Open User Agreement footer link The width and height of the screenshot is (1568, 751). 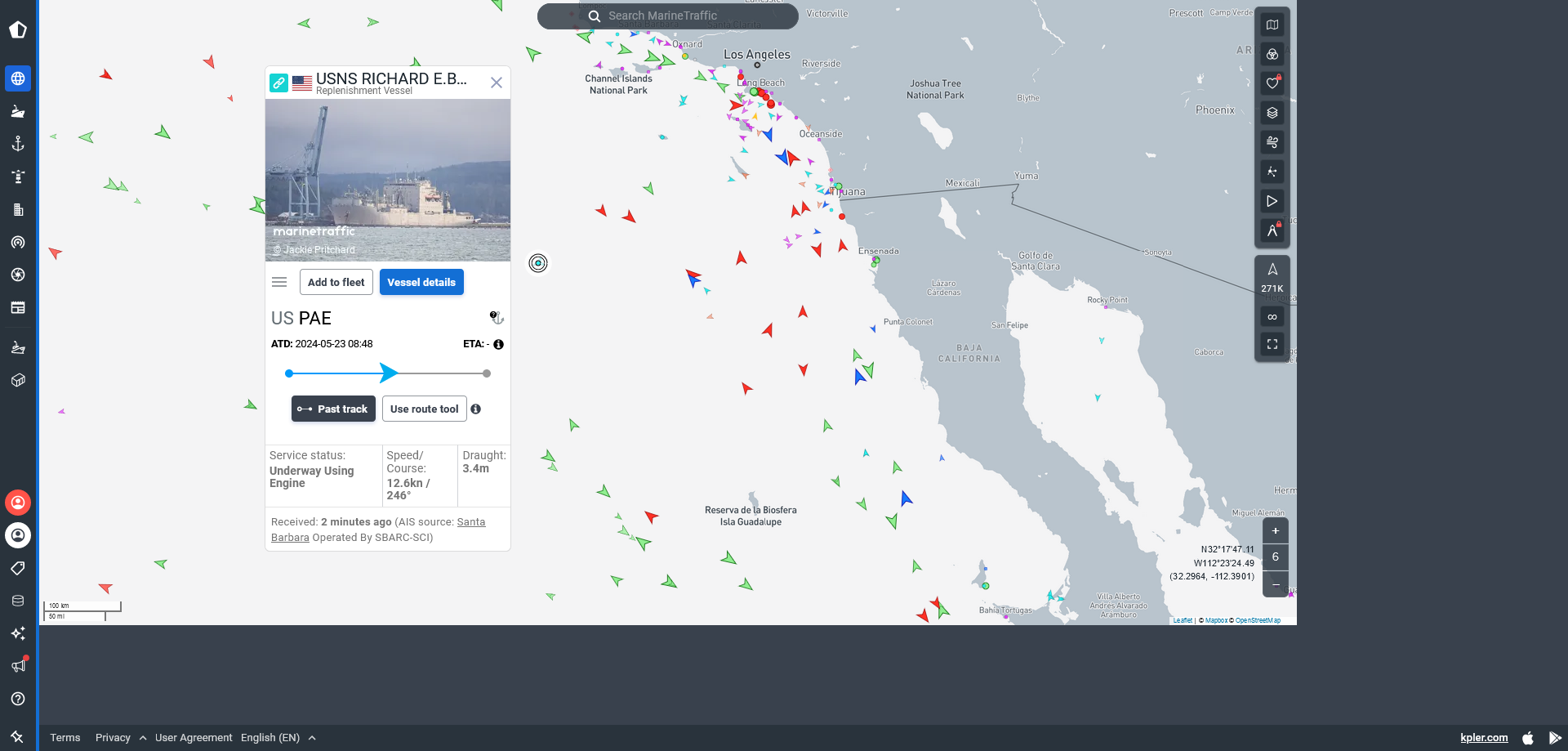194,737
